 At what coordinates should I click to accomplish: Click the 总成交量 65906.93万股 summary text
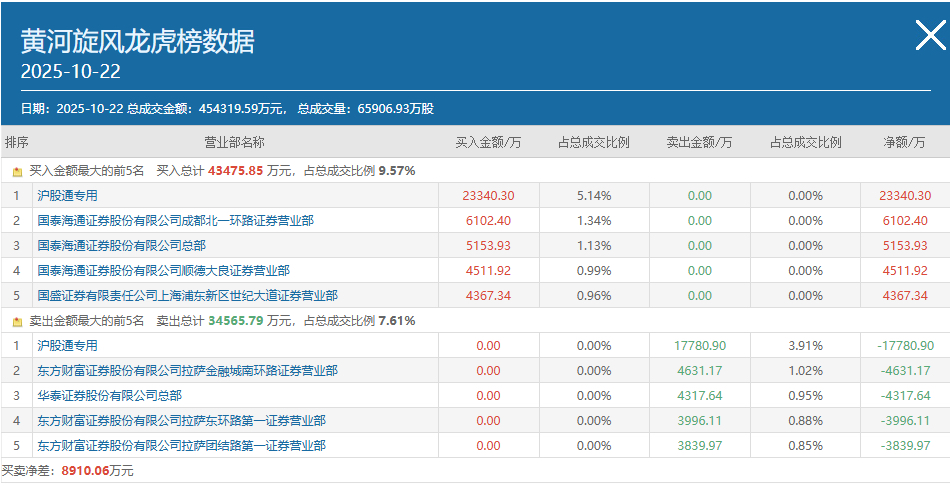pos(366,109)
